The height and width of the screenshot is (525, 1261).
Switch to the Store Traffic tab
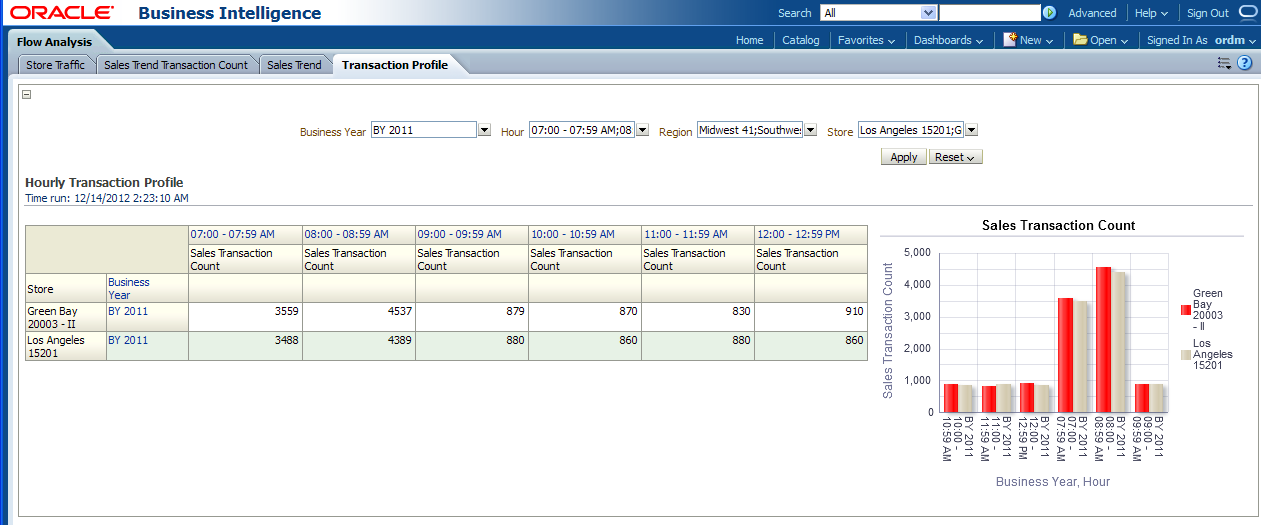(55, 65)
